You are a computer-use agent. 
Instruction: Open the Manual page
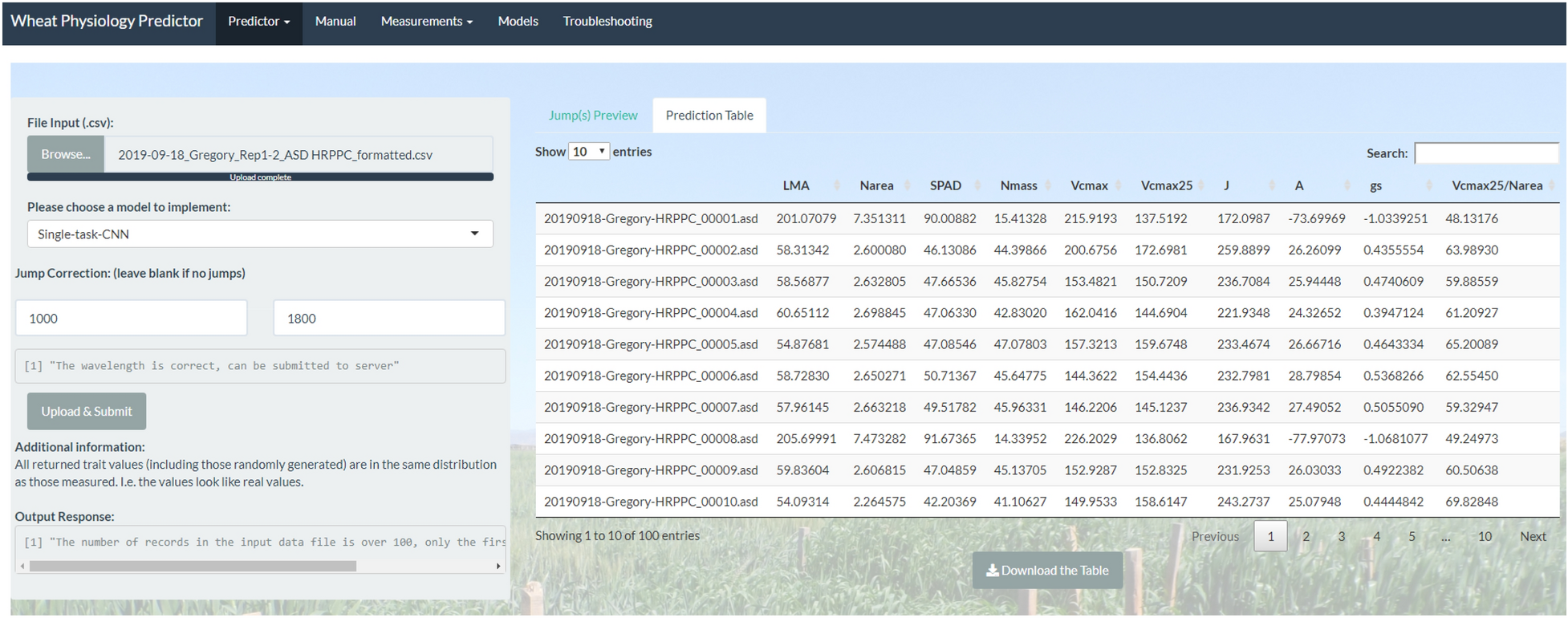(x=335, y=22)
